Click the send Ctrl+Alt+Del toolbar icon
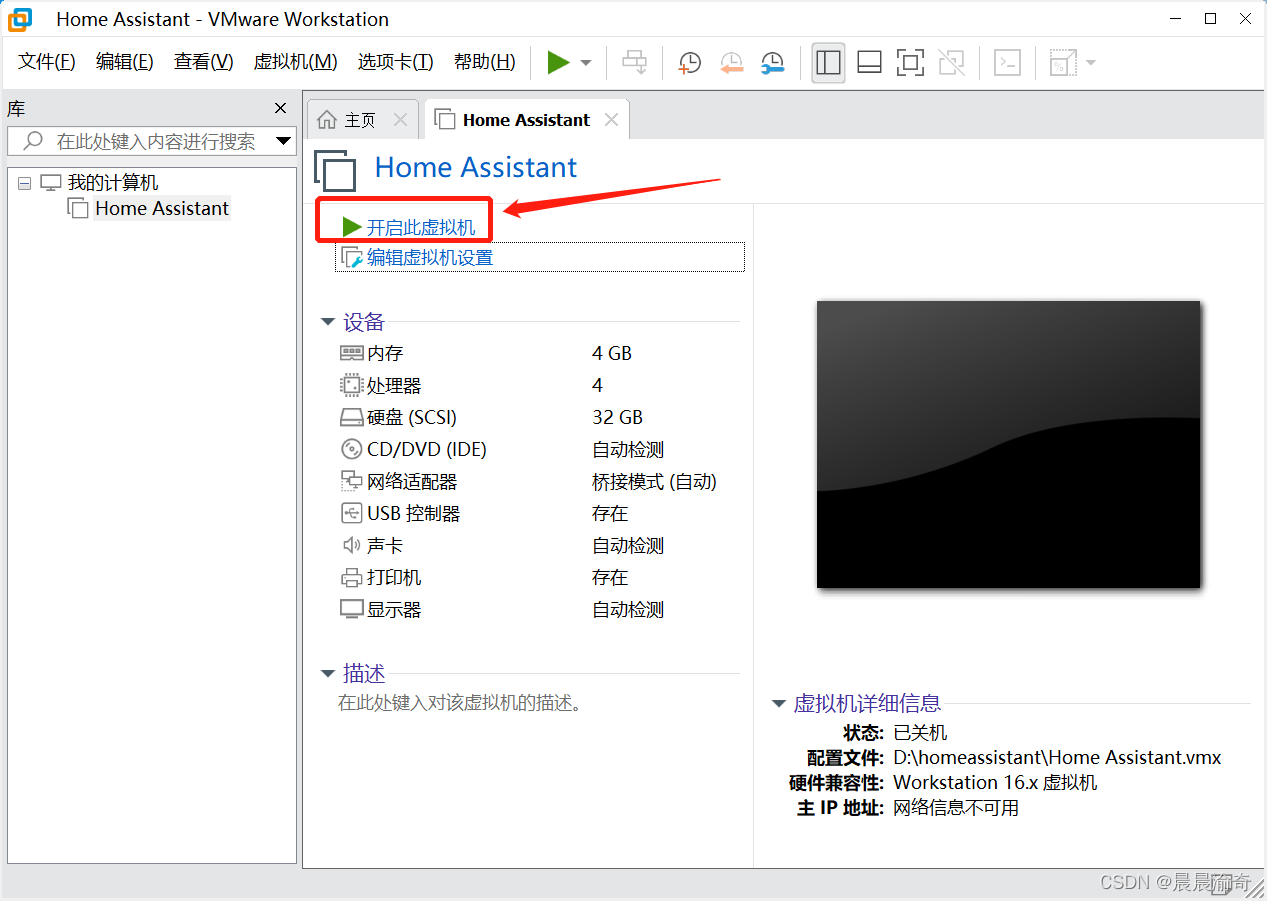The height and width of the screenshot is (901, 1267). coord(634,62)
